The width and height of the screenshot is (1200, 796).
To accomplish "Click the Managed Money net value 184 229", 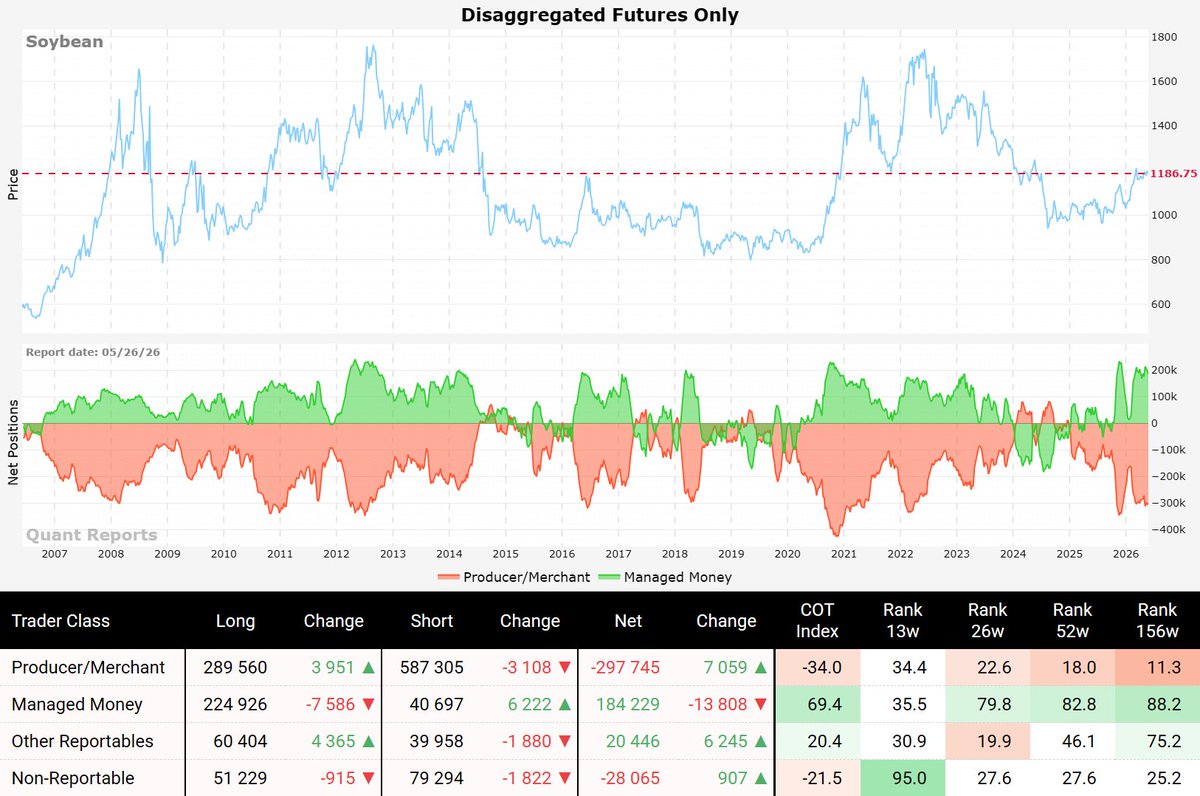I will click(628, 704).
